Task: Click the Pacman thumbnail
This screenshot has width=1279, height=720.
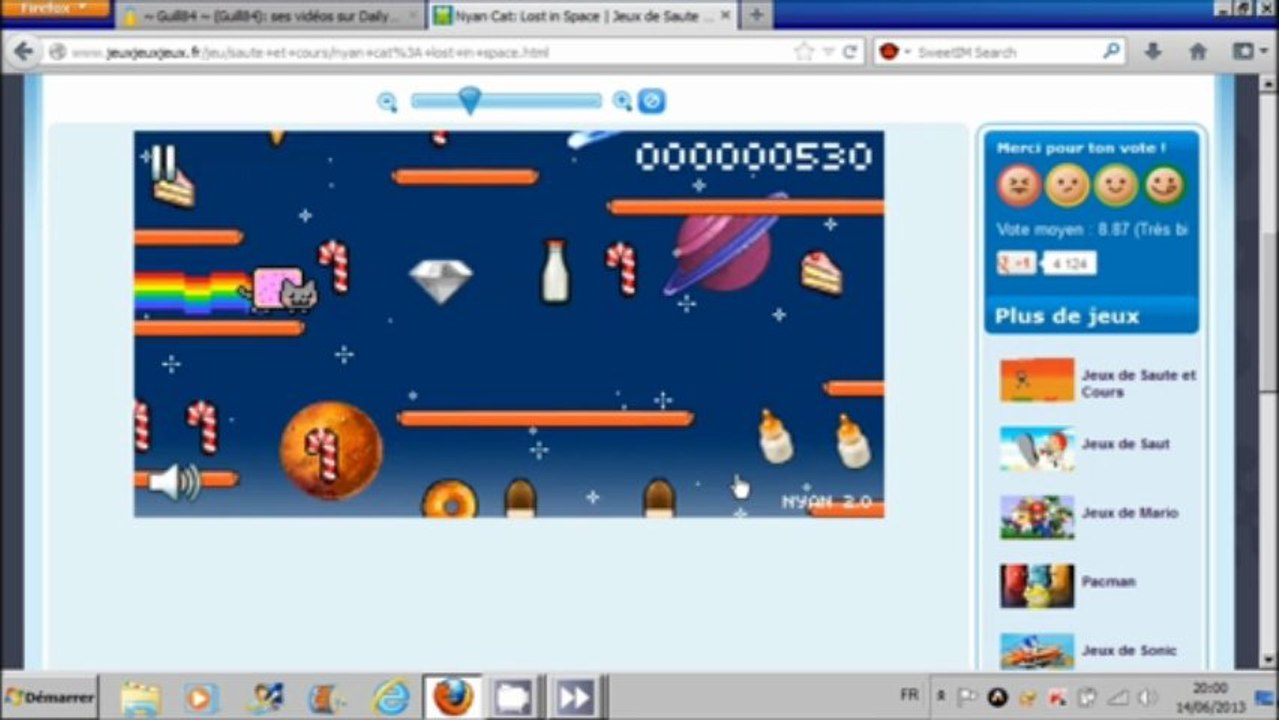Action: [x=1037, y=586]
